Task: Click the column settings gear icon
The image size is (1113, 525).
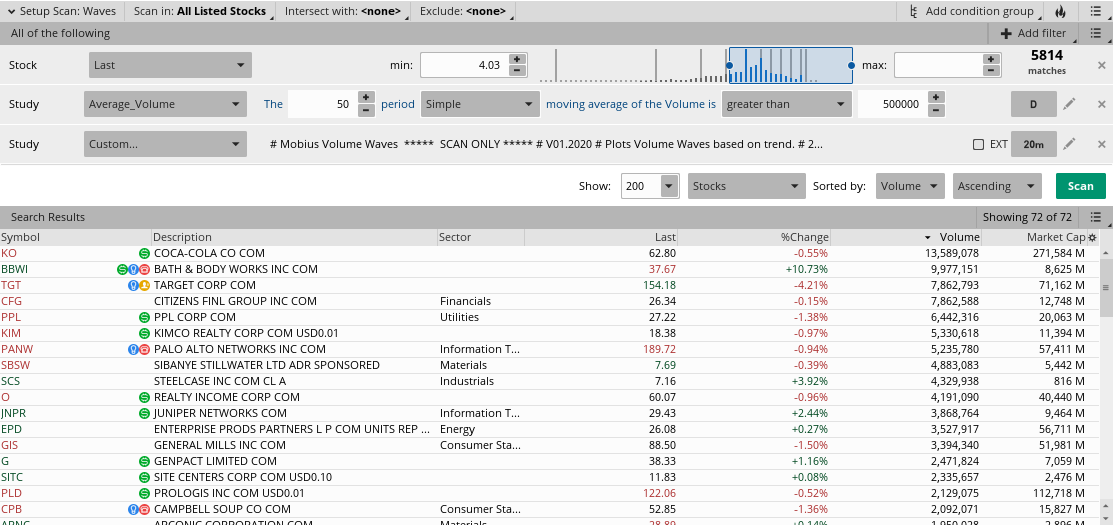Action: click(1092, 237)
